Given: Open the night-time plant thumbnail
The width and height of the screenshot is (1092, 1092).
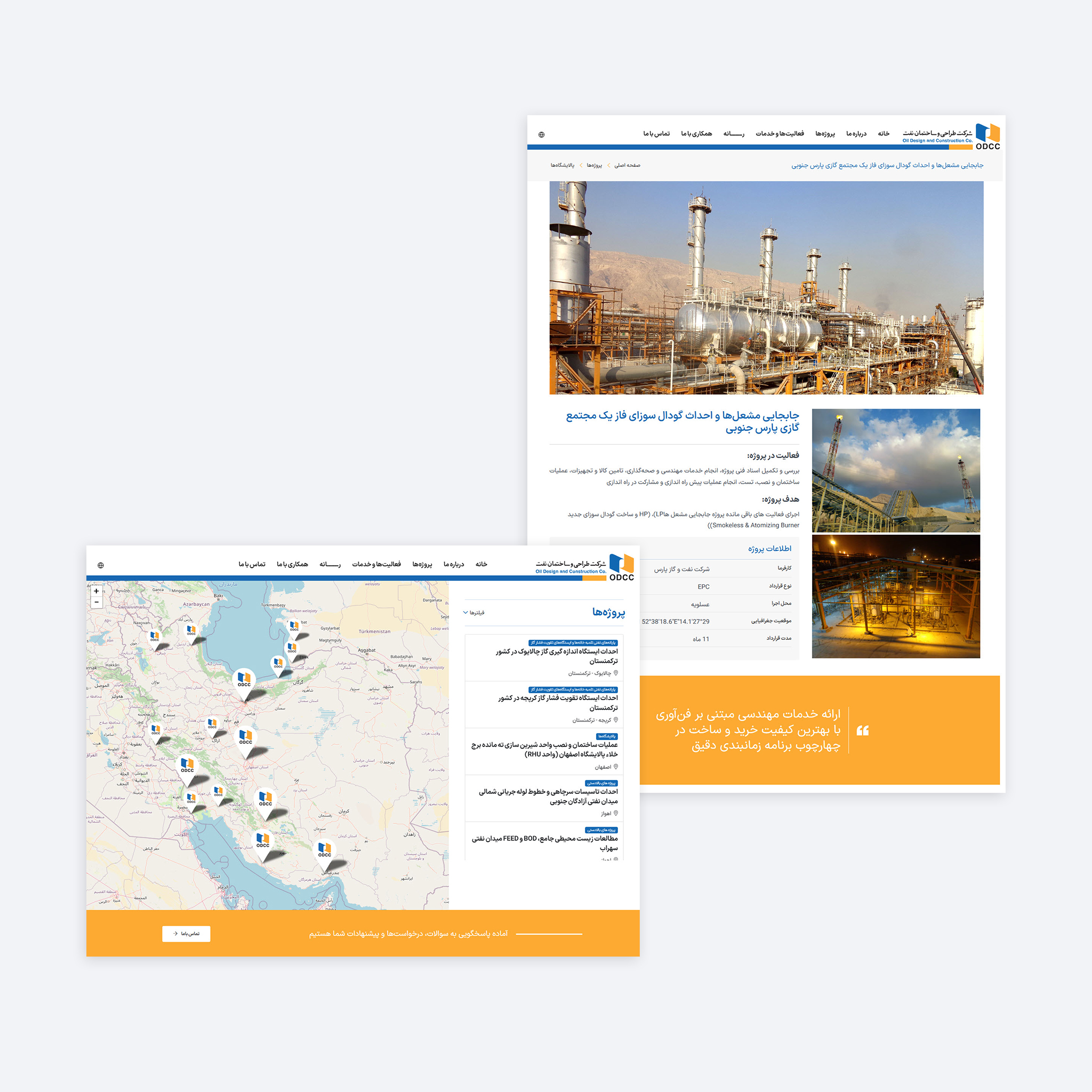Looking at the screenshot, I should tap(896, 596).
